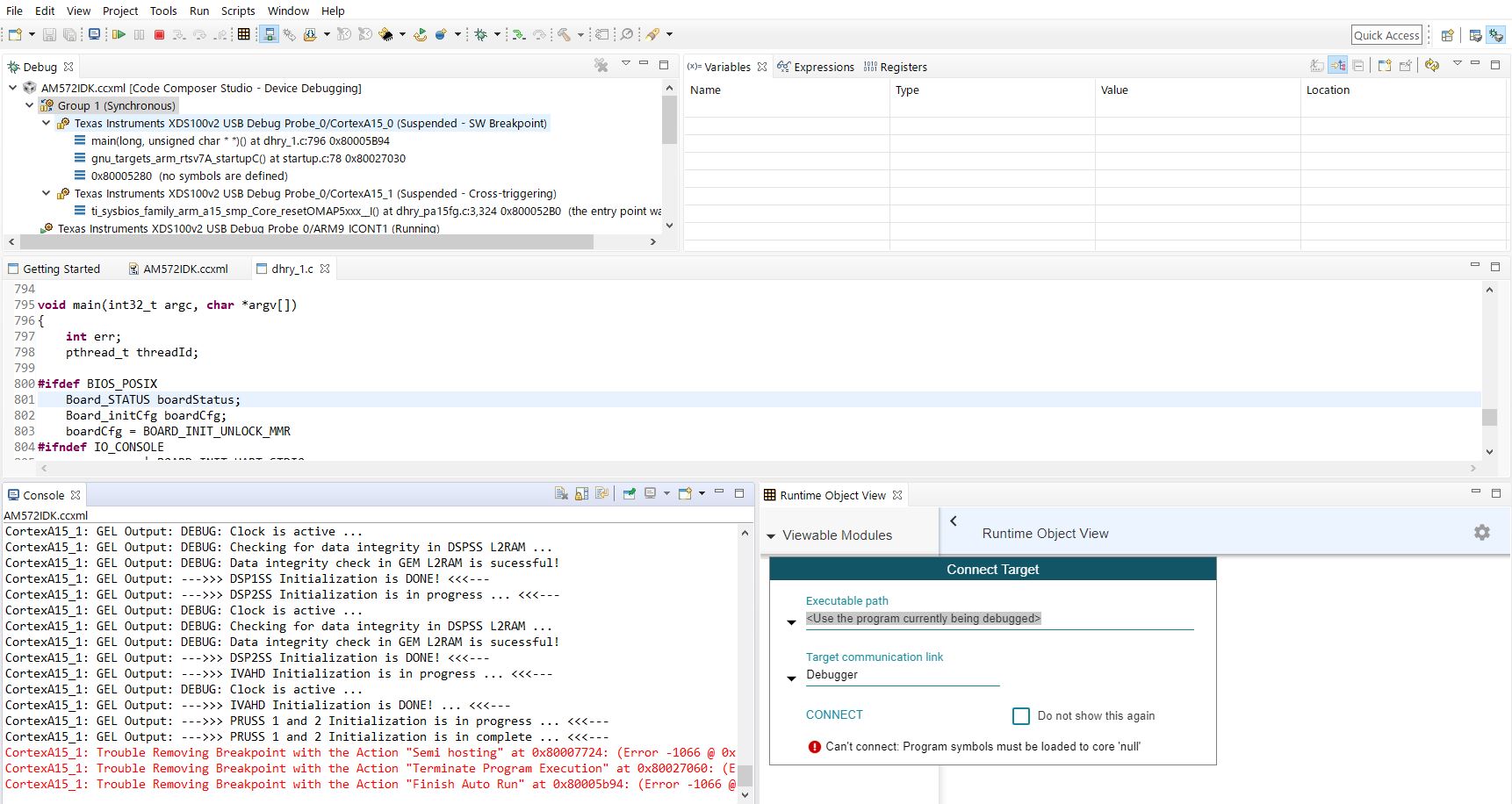Open the Scripts menu

237,11
